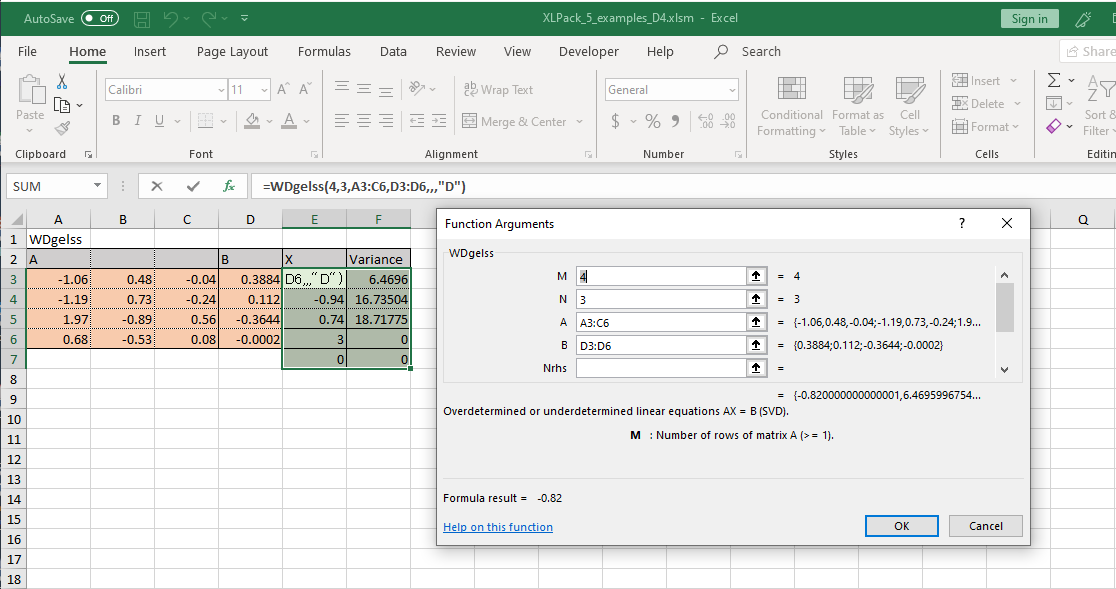Open Conditional Formatting menu
1116x589 pixels.
[x=791, y=107]
